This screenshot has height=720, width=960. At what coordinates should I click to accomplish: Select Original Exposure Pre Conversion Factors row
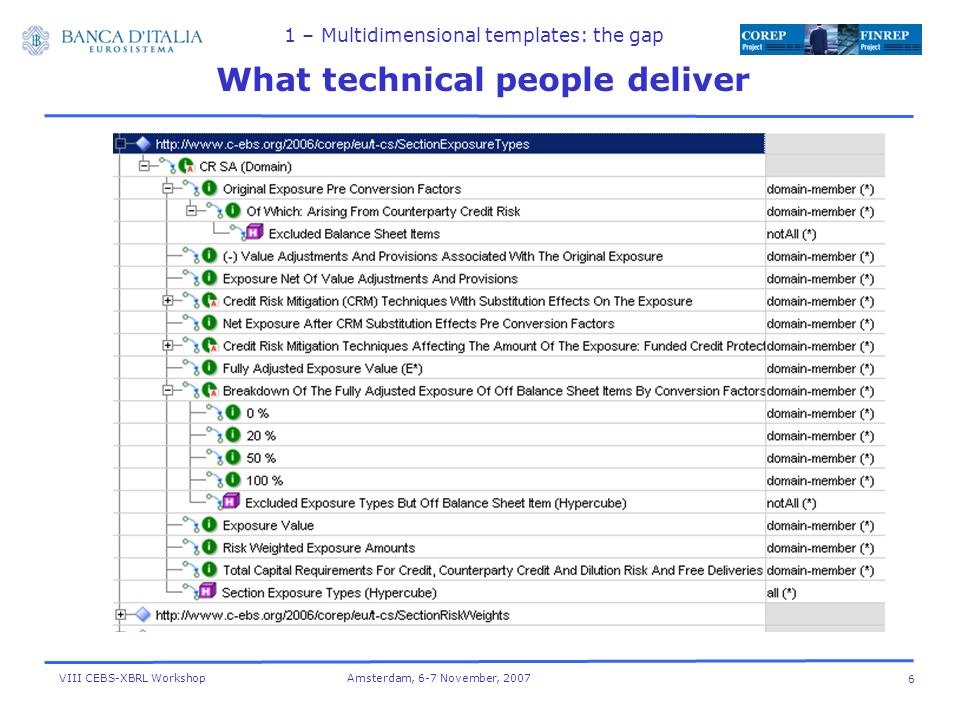342,189
